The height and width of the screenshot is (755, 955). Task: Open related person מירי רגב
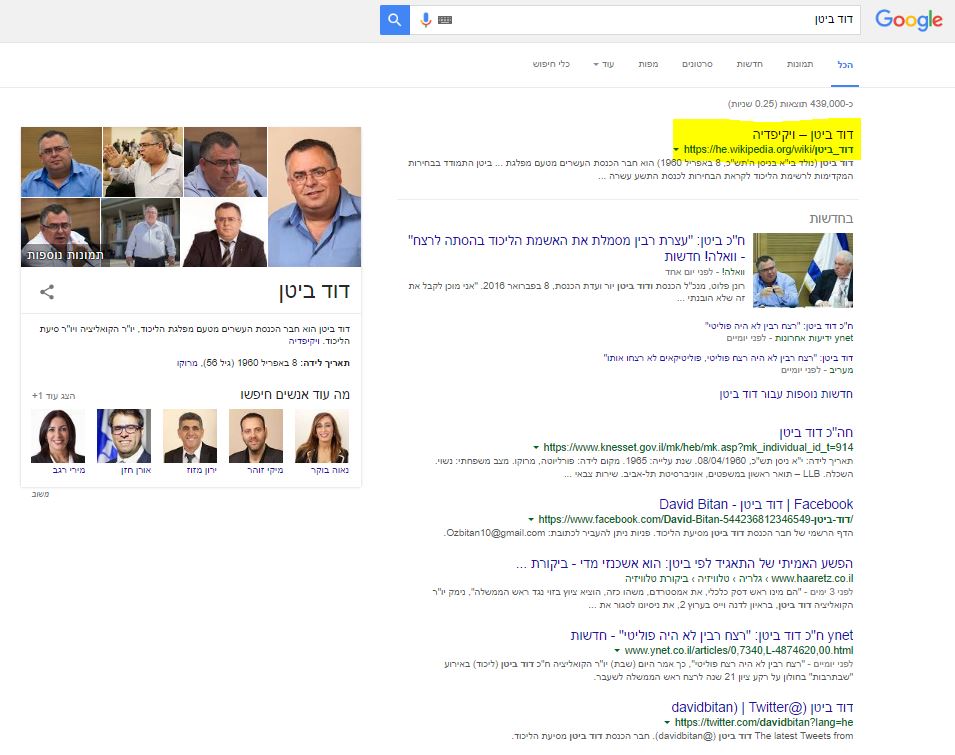(x=58, y=441)
